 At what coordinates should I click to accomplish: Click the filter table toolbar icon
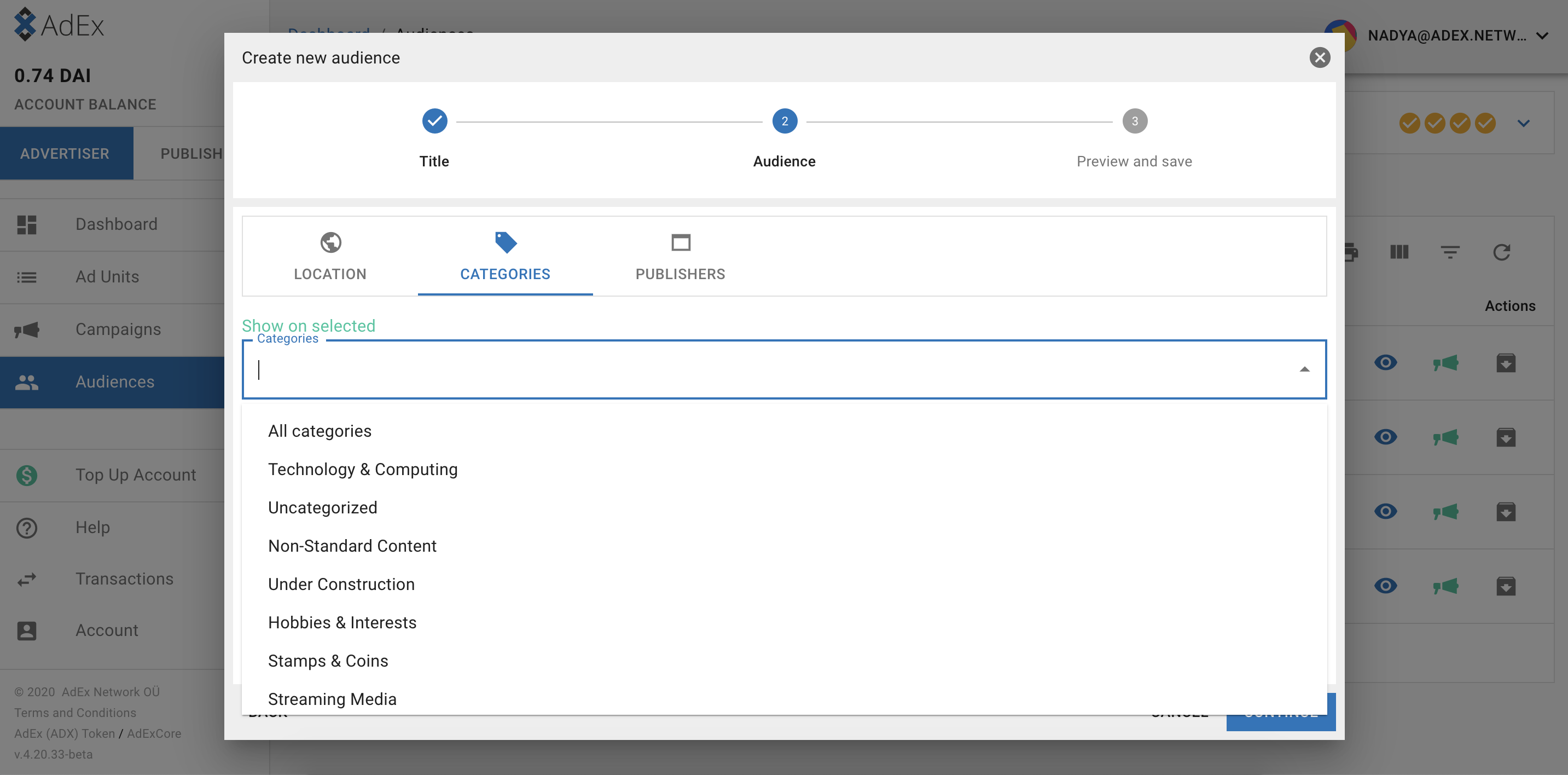[x=1450, y=251]
